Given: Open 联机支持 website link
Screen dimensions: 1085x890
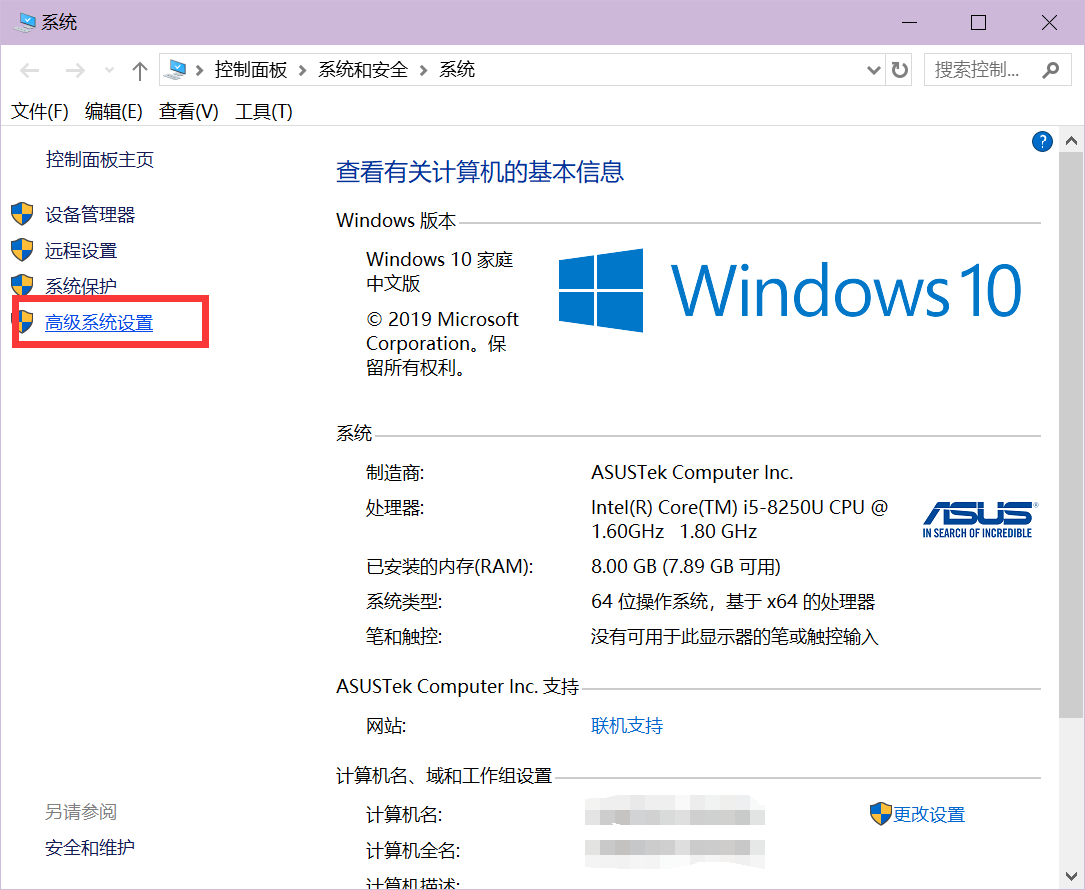Looking at the screenshot, I should [x=627, y=726].
